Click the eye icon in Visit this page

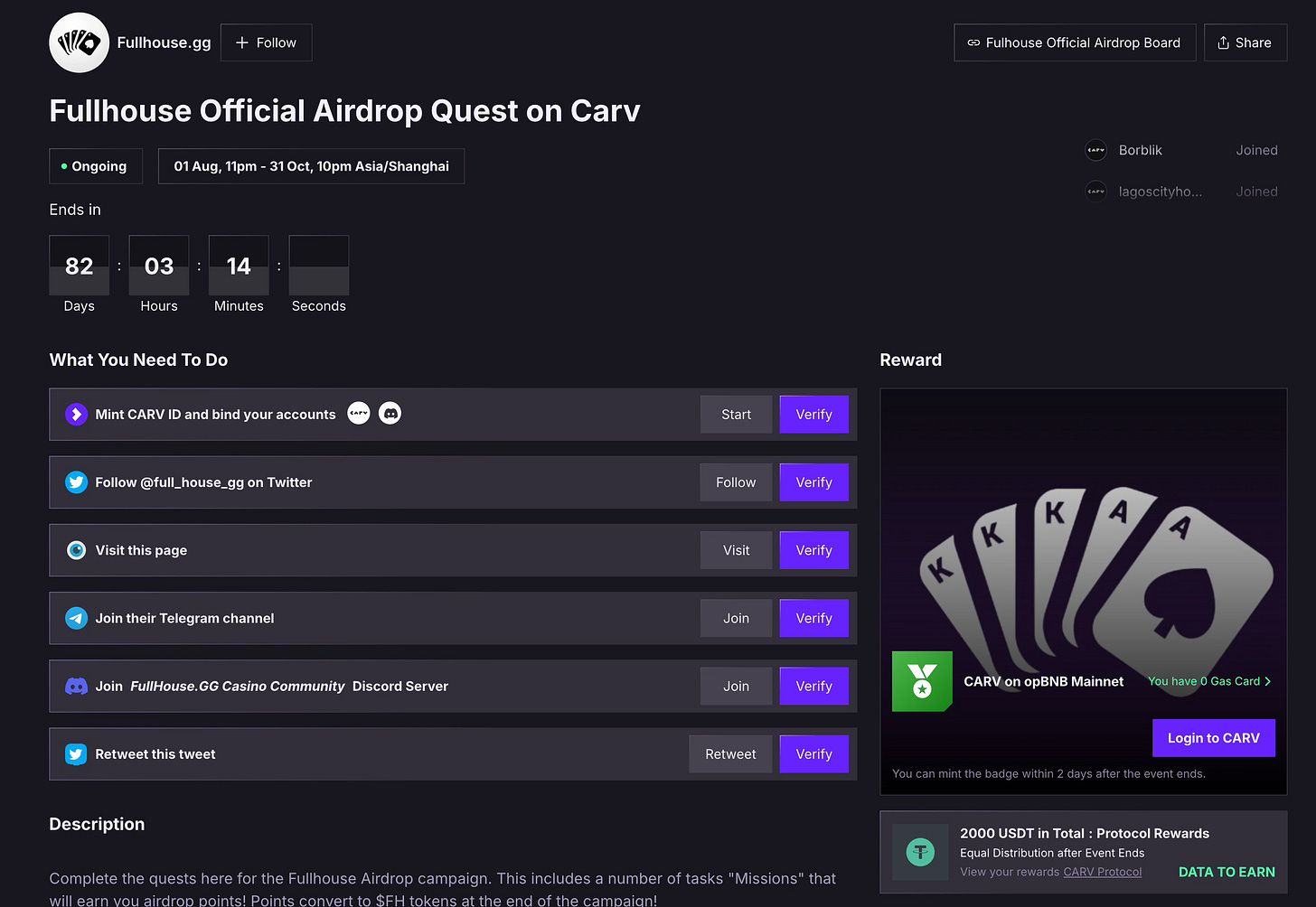(x=77, y=550)
